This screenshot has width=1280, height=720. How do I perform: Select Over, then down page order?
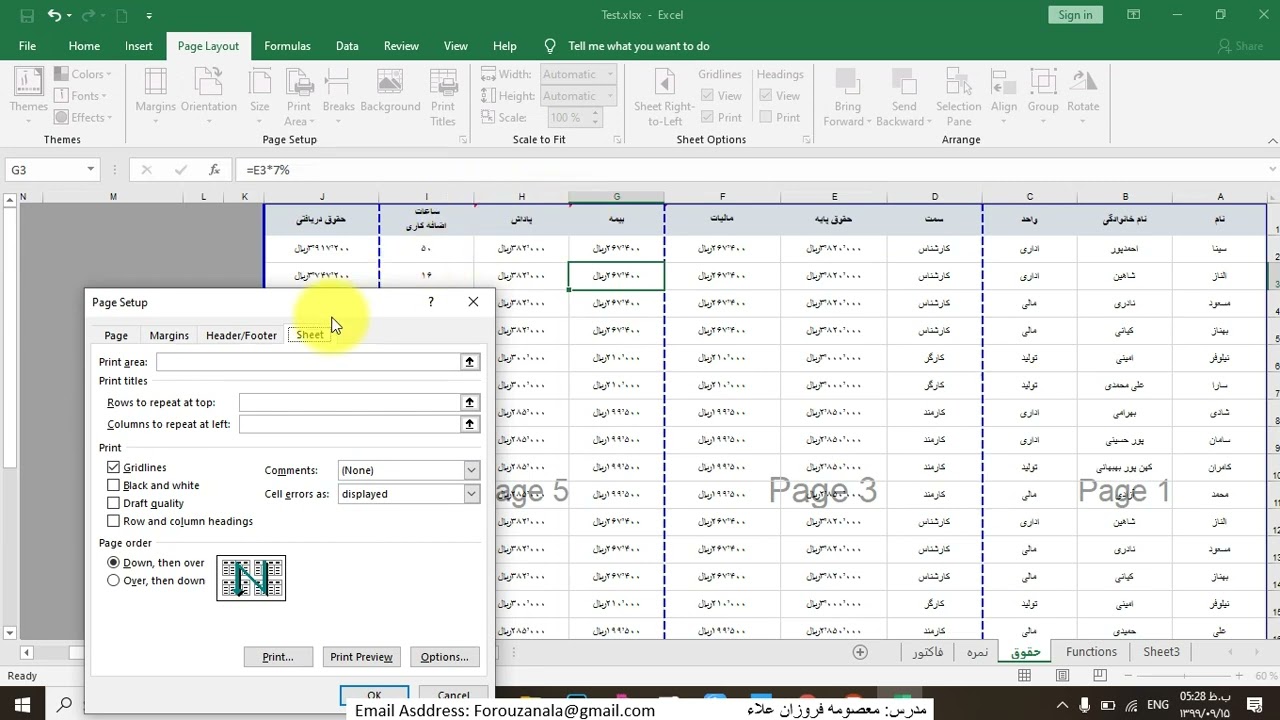(113, 580)
